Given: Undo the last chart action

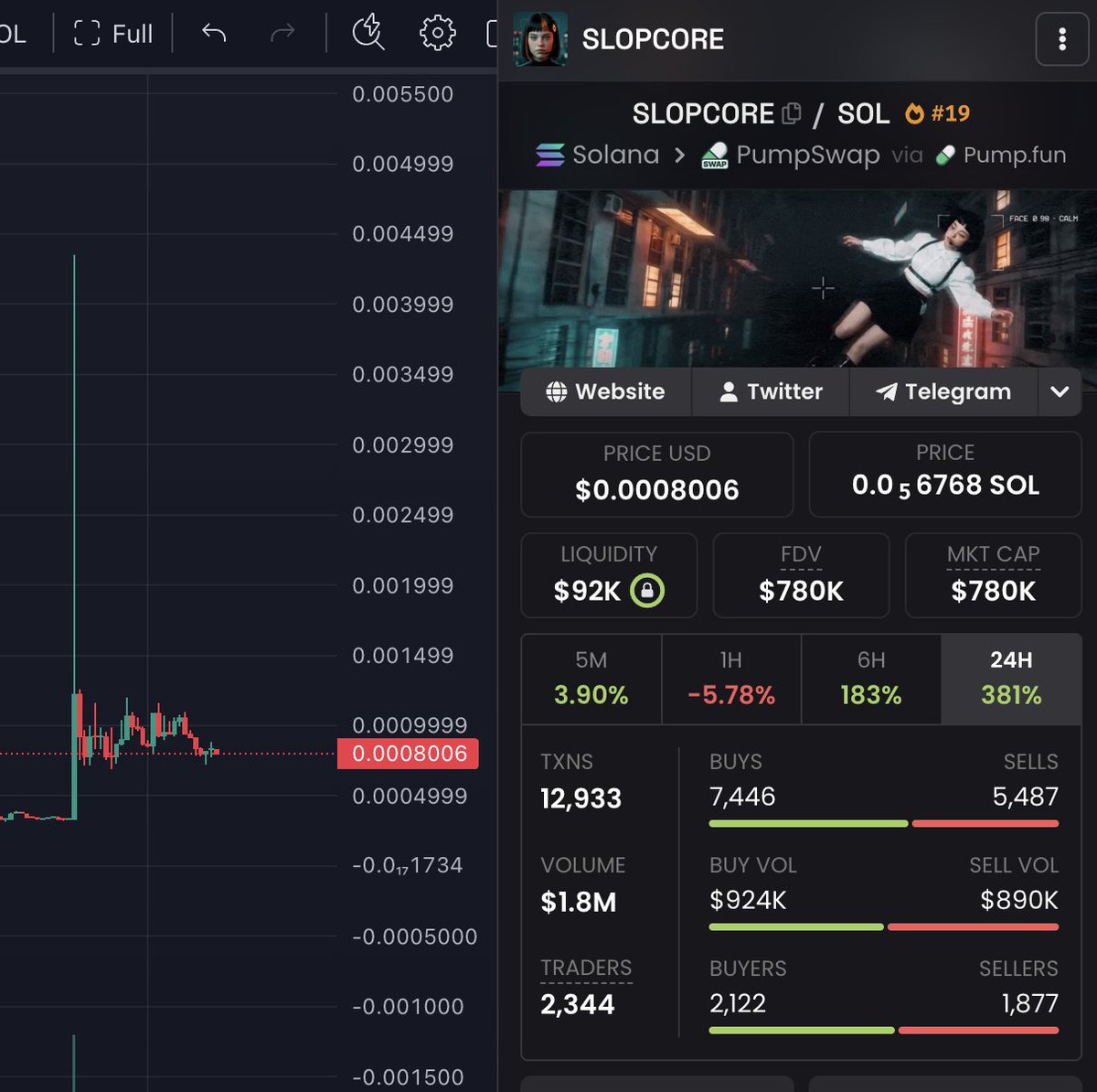Looking at the screenshot, I should (214, 34).
